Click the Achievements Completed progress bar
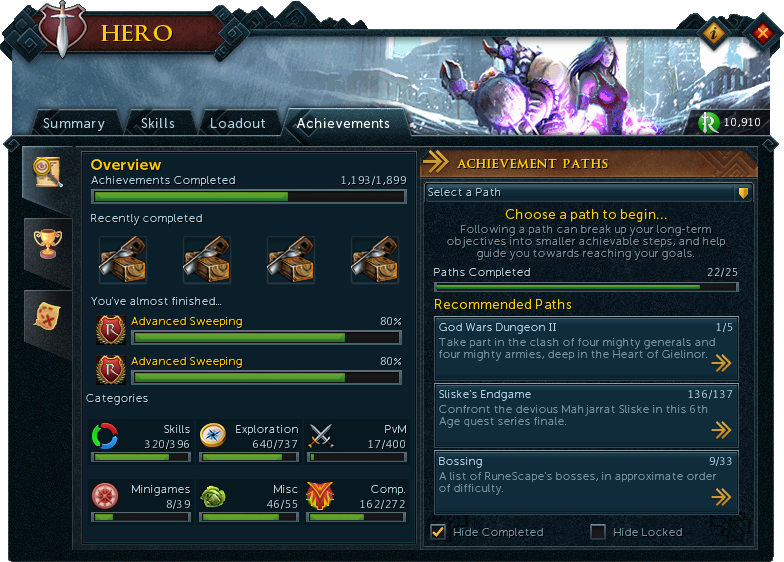 (248, 197)
